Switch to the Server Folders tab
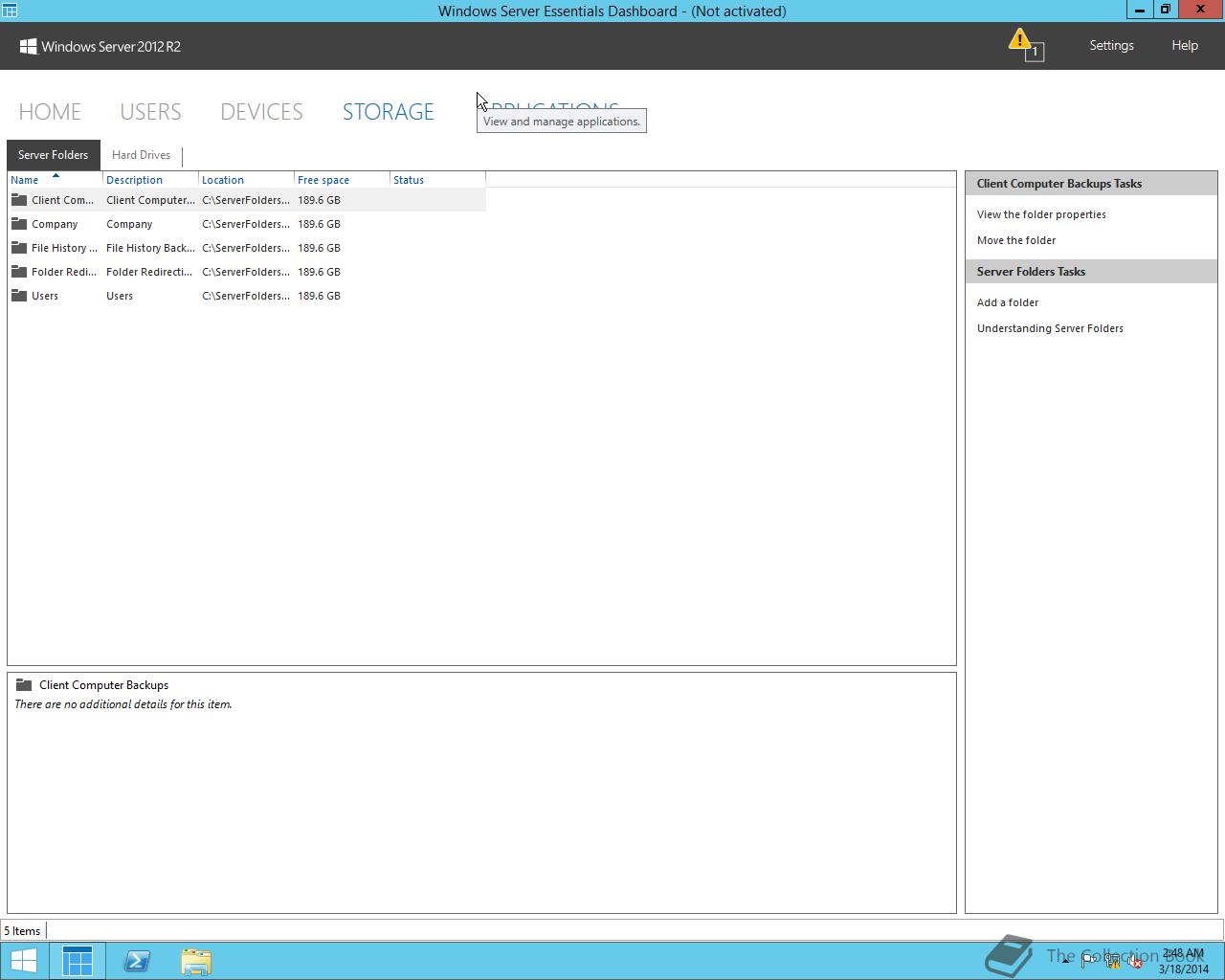Viewport: 1225px width, 980px height. click(x=53, y=155)
